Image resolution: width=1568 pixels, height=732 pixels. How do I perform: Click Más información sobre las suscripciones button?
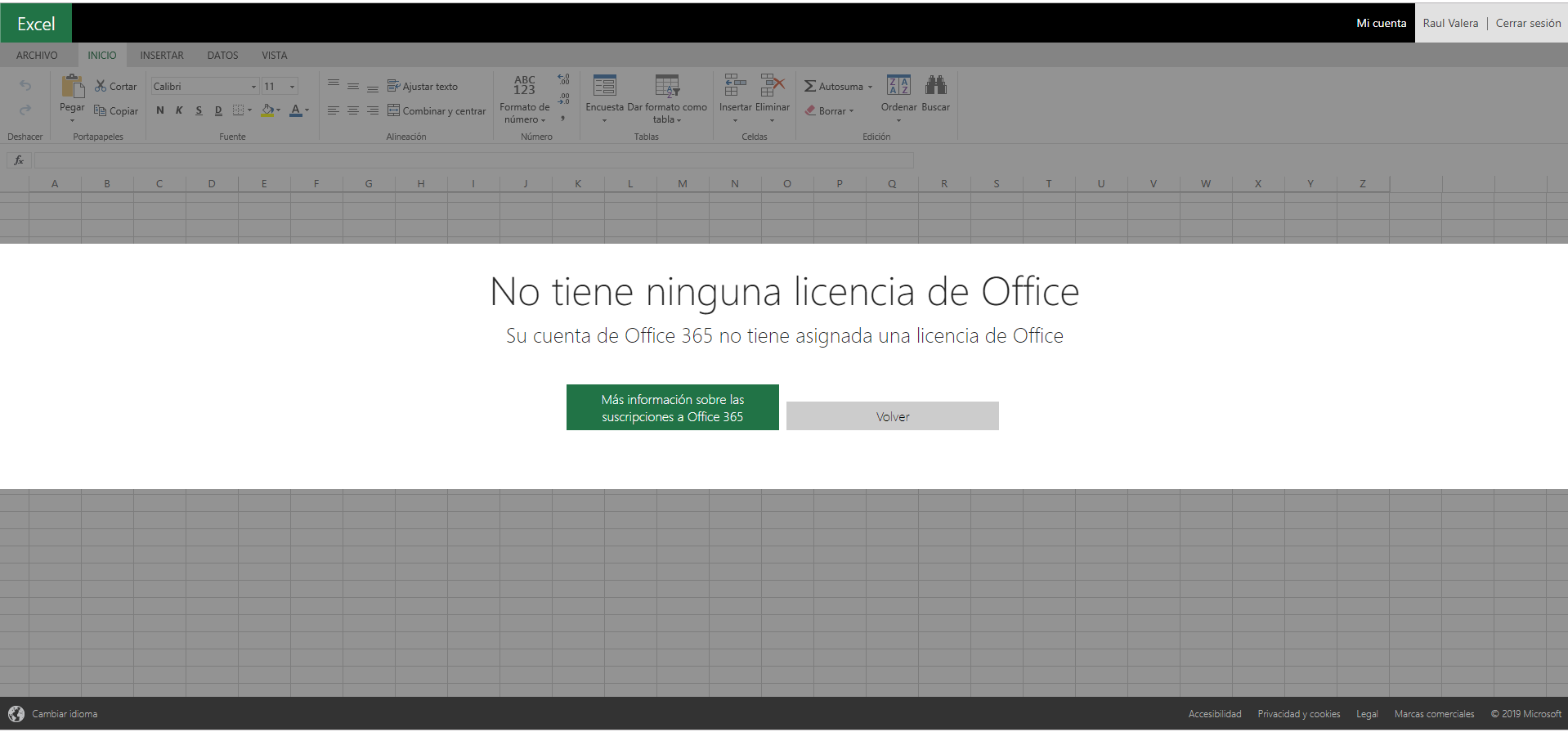(673, 407)
